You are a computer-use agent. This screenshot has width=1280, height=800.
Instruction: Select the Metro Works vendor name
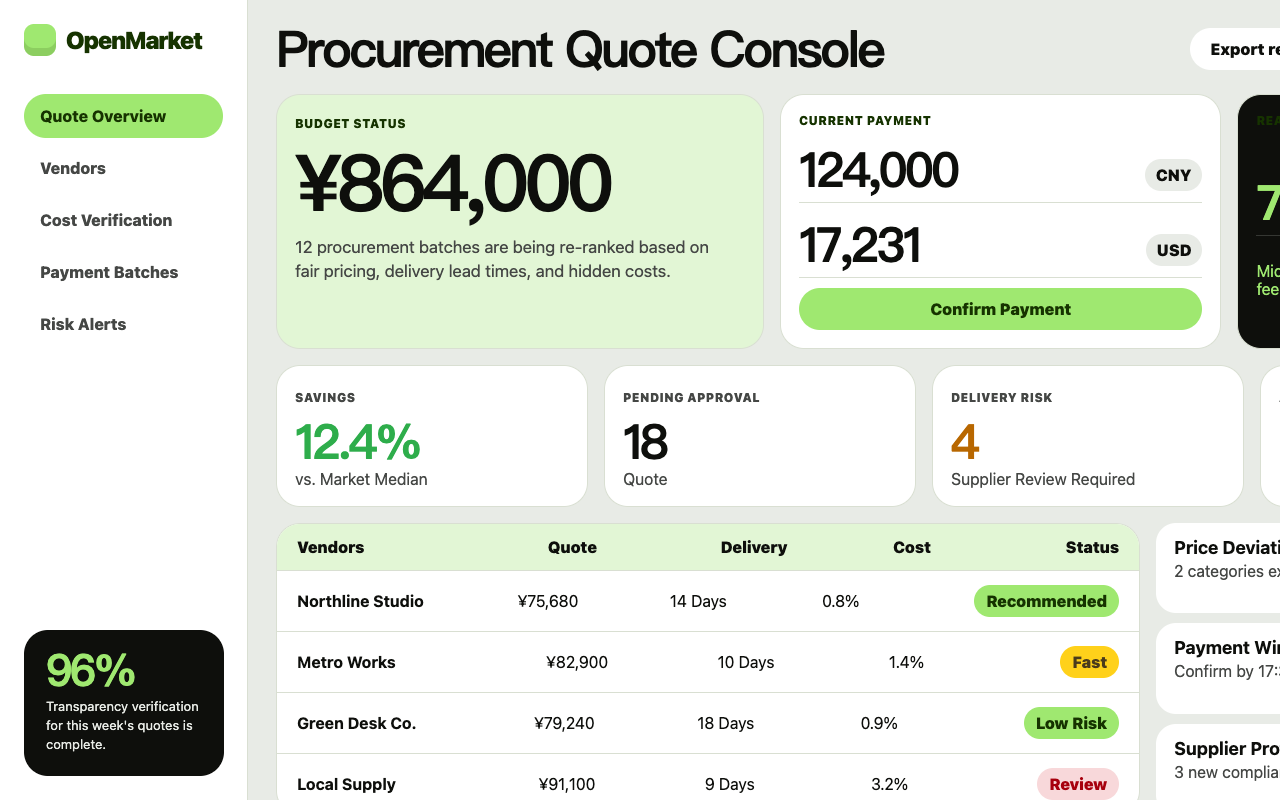point(346,662)
